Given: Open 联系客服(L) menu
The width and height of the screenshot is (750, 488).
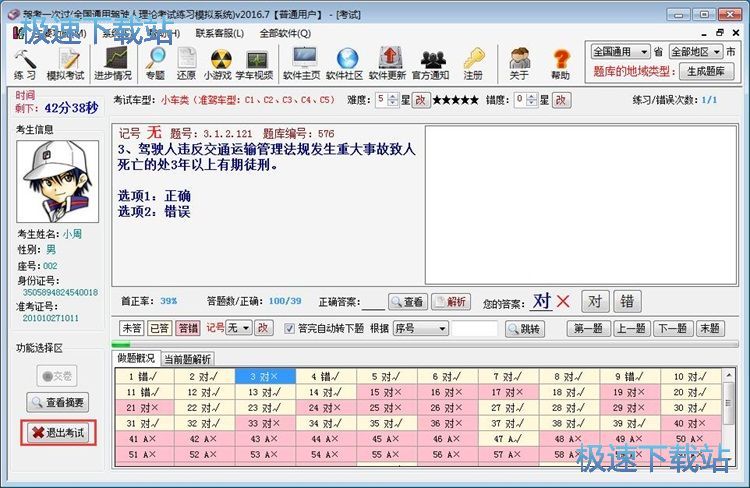Looking at the screenshot, I should (220, 33).
